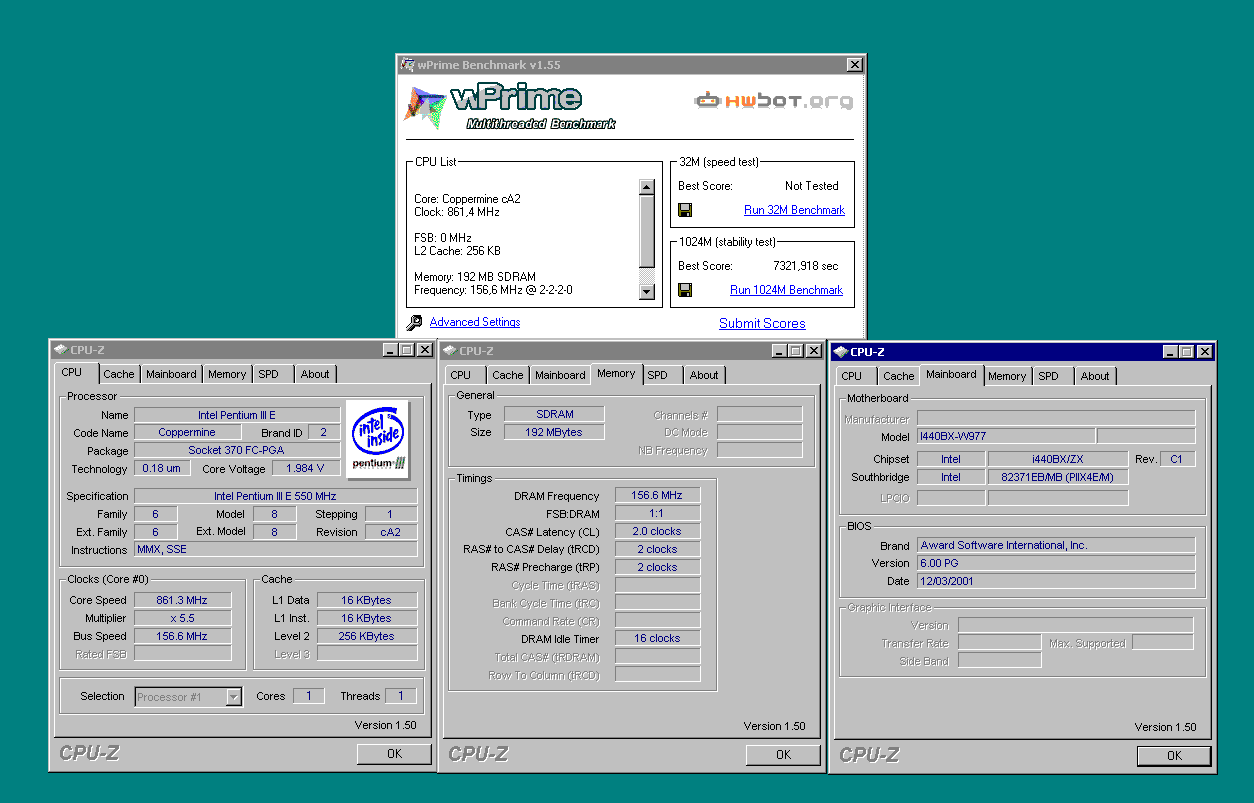Select About tab in right CPU-Z window
Viewport: 1254px width, 803px height.
pyautogui.click(x=1095, y=376)
